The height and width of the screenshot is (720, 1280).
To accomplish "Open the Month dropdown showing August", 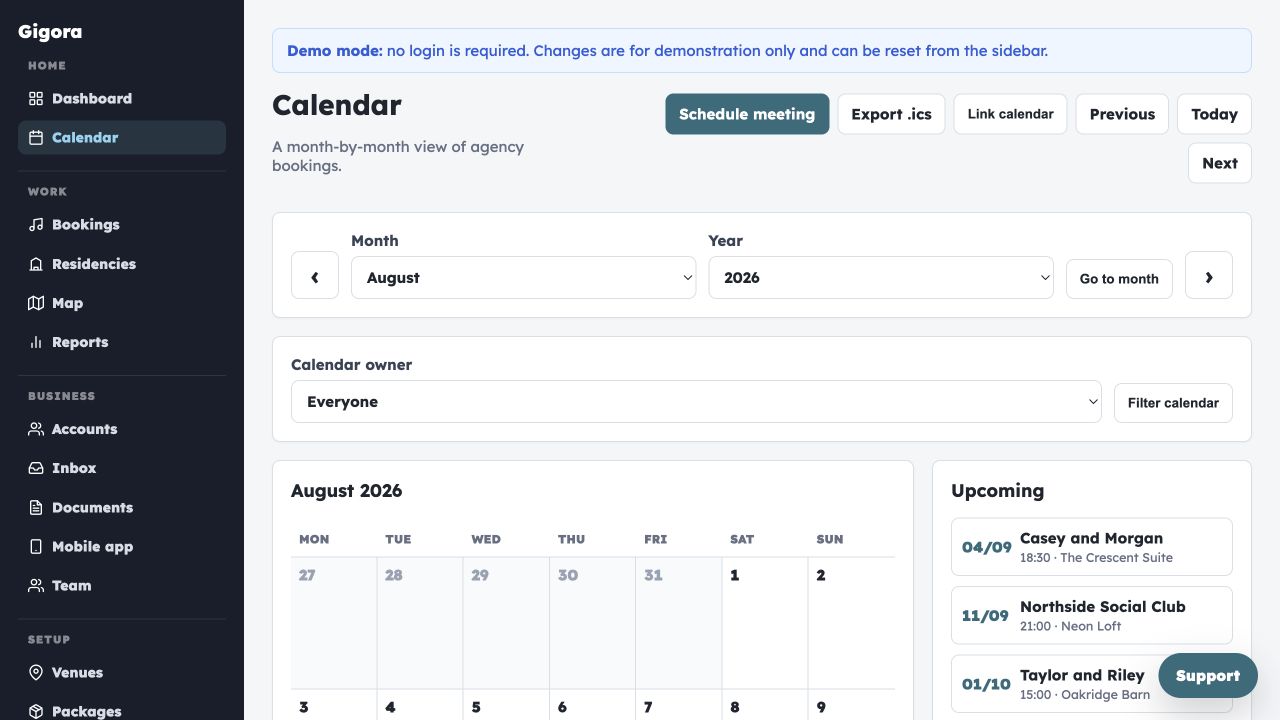I will (523, 277).
